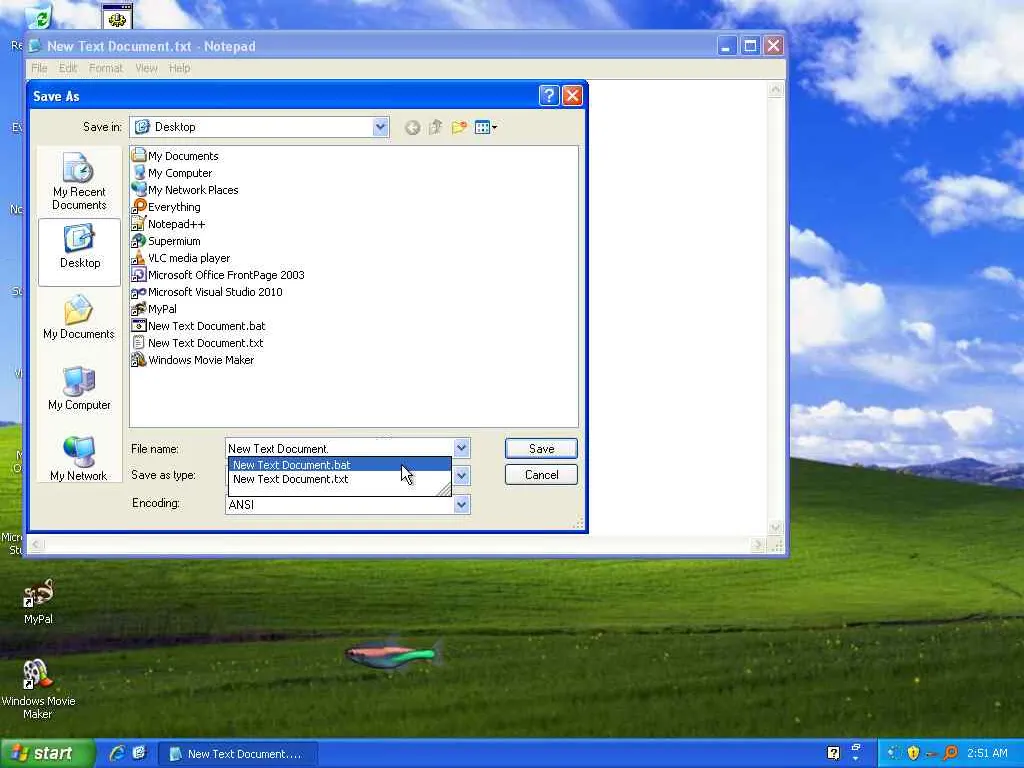
Task: Open Notepad File menu
Action: click(x=39, y=68)
